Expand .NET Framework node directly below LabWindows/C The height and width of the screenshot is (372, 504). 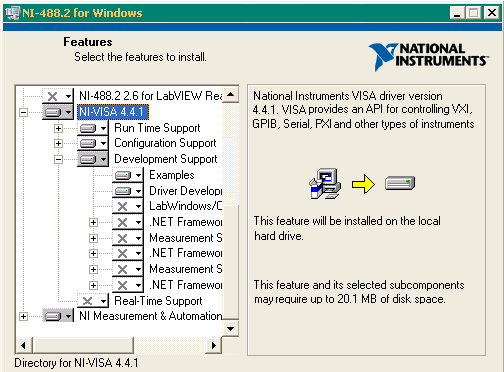coord(93,222)
